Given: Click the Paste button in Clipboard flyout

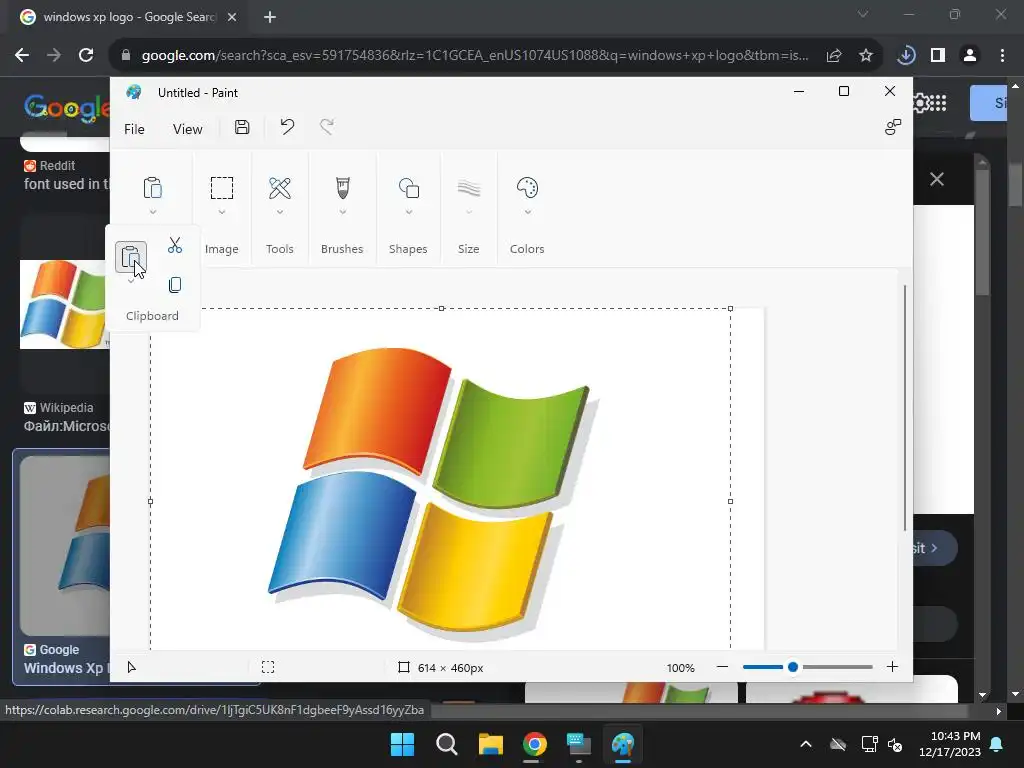Looking at the screenshot, I should click(x=131, y=257).
